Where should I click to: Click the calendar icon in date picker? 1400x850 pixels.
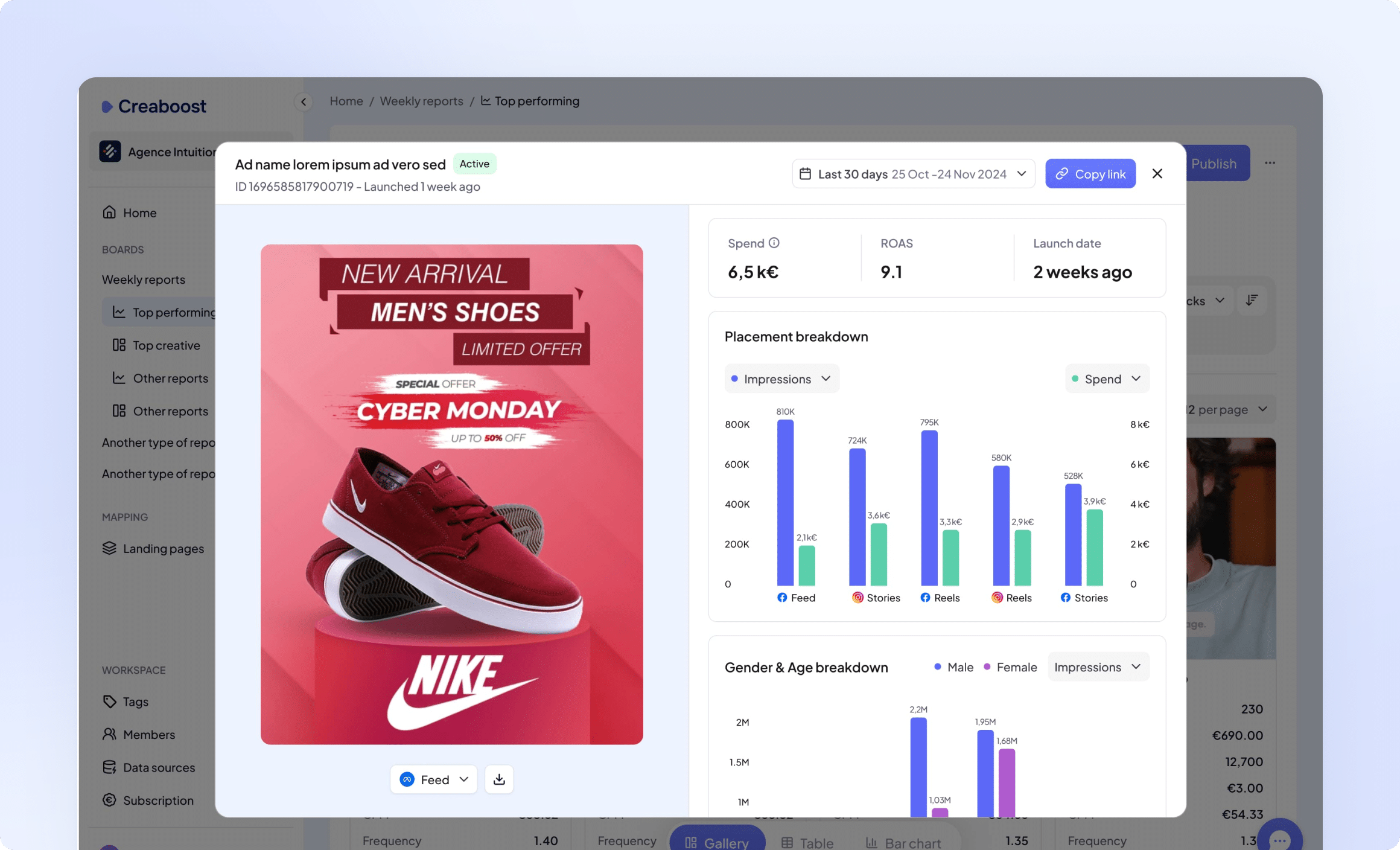(805, 174)
